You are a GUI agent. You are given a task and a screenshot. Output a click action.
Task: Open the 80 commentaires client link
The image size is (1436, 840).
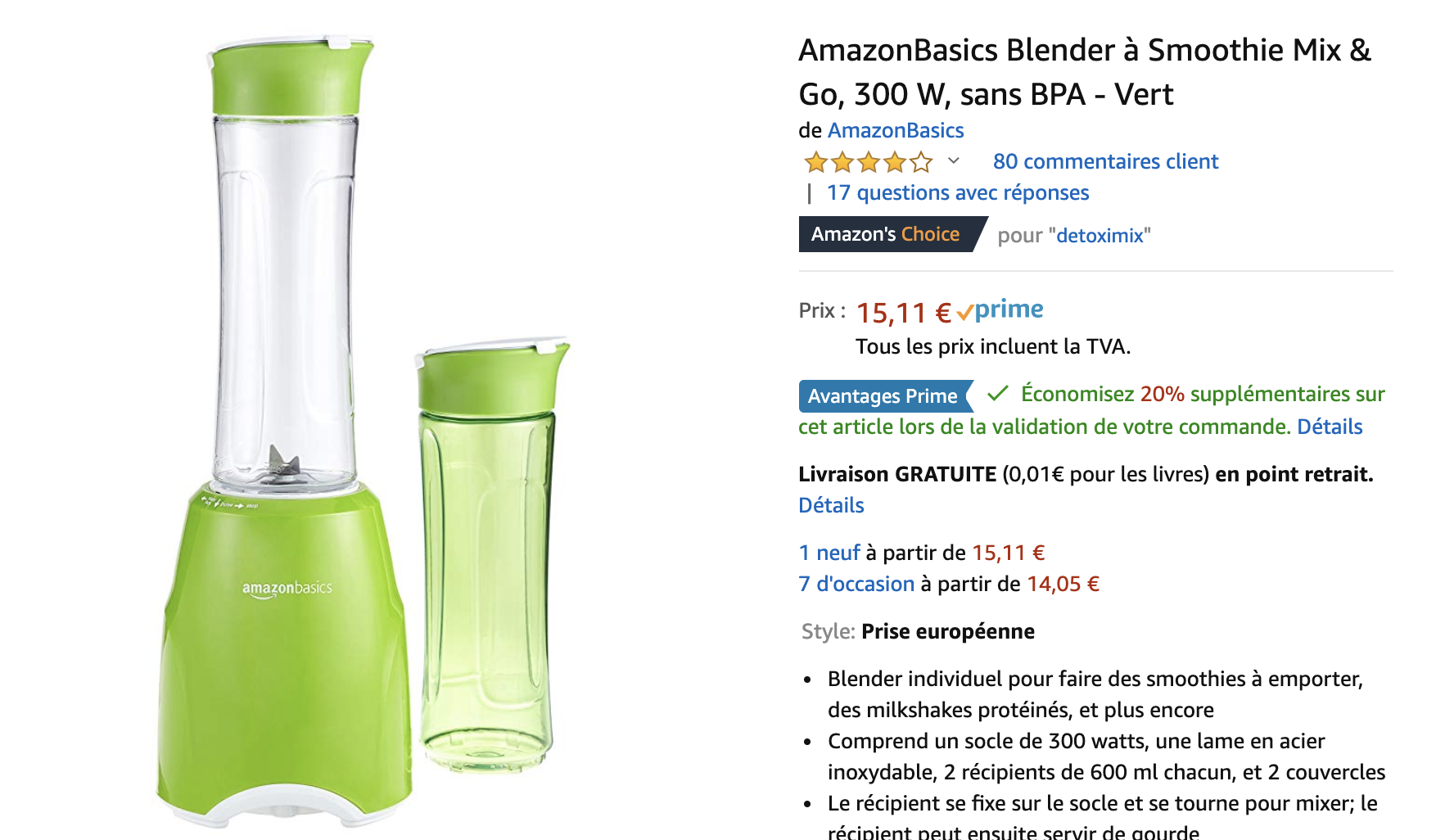pyautogui.click(x=1105, y=161)
